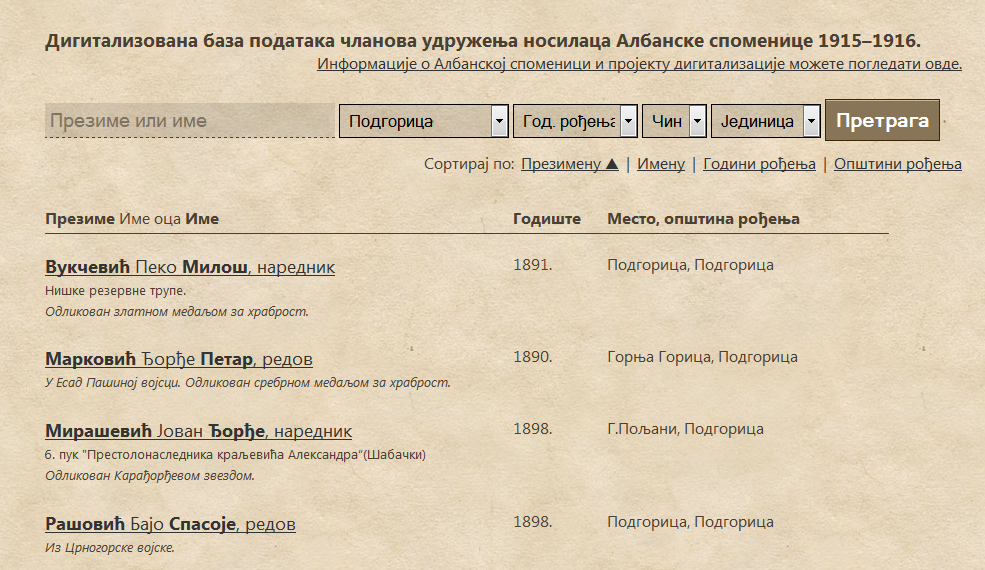985x570 pixels.
Task: Select the 'Нишке резервне трупе.' unit text
Action: [116, 291]
